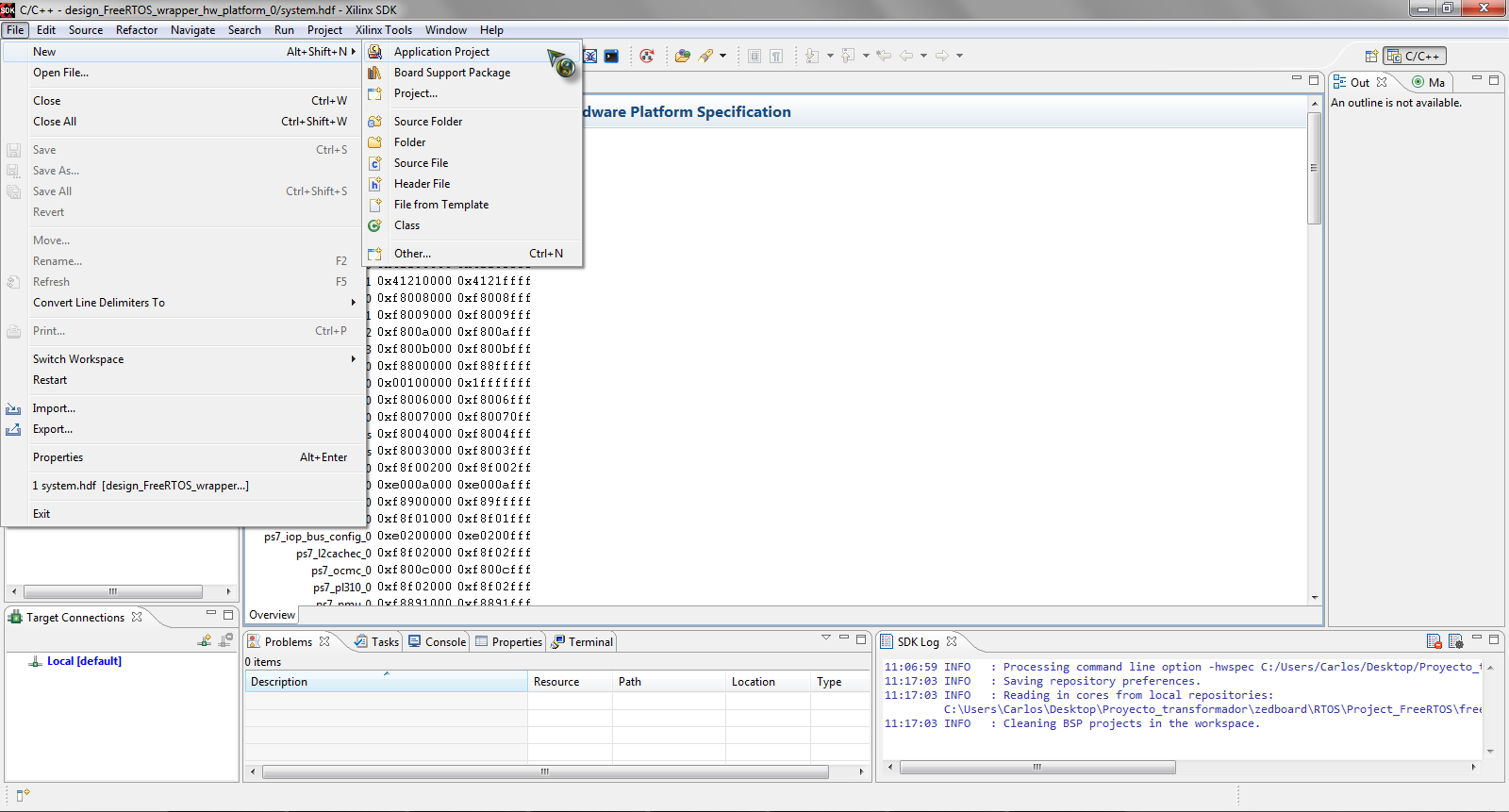Open the Properties tab
1509x812 pixels.
[x=508, y=642]
